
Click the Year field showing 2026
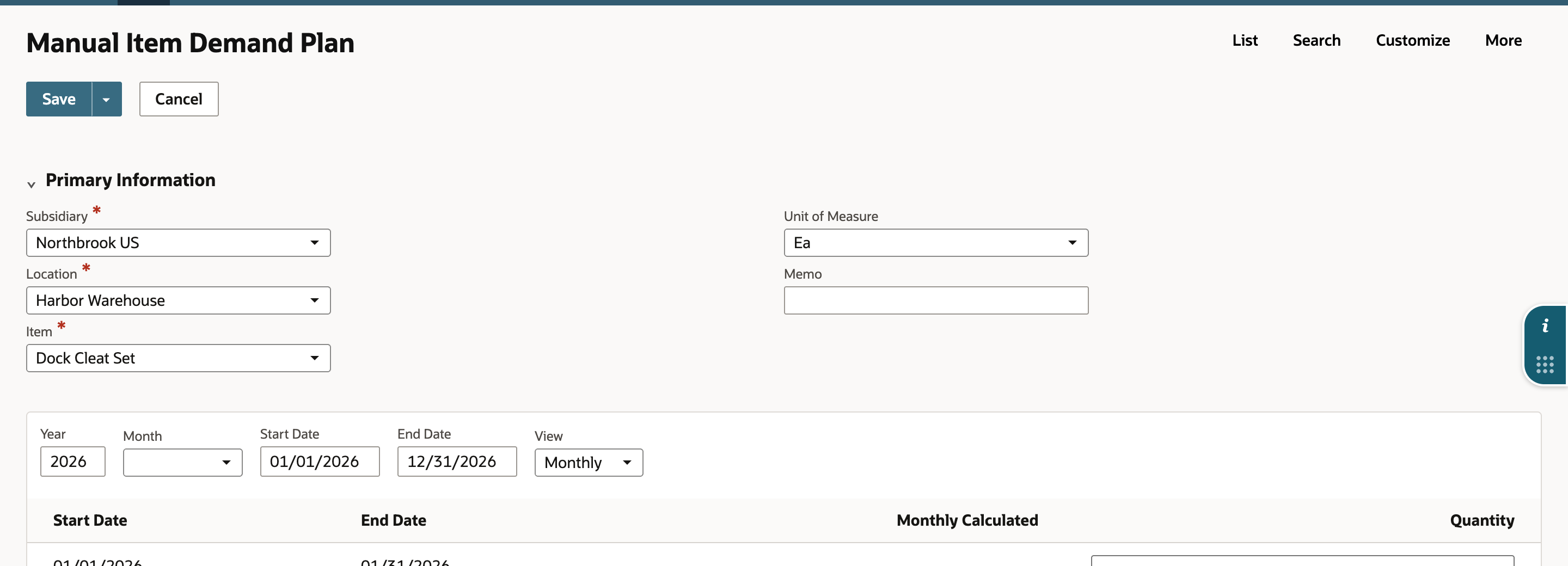click(x=73, y=462)
